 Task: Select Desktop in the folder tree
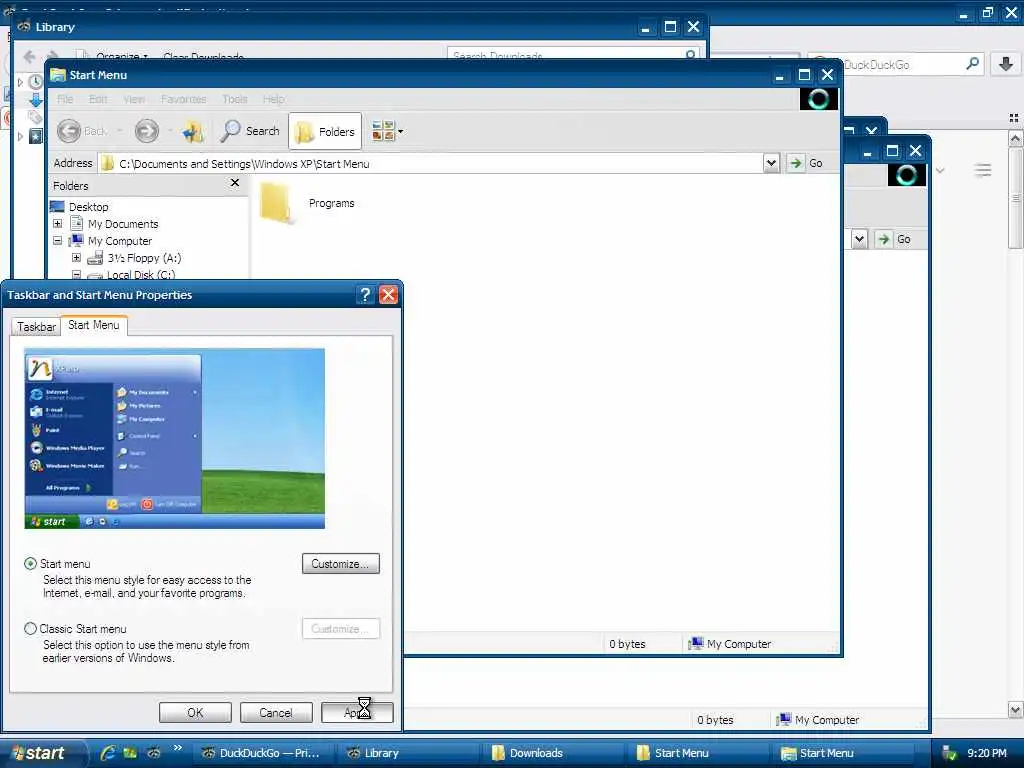coord(88,207)
